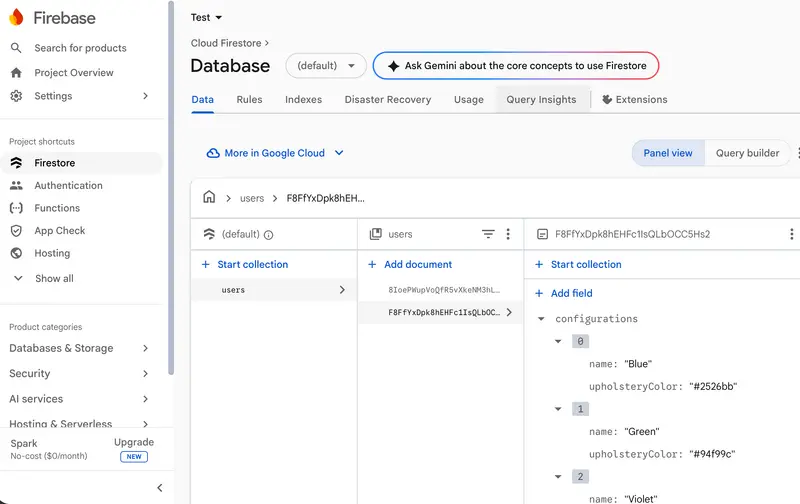
Task: Open the Indexes tab
Action: pyautogui.click(x=304, y=99)
